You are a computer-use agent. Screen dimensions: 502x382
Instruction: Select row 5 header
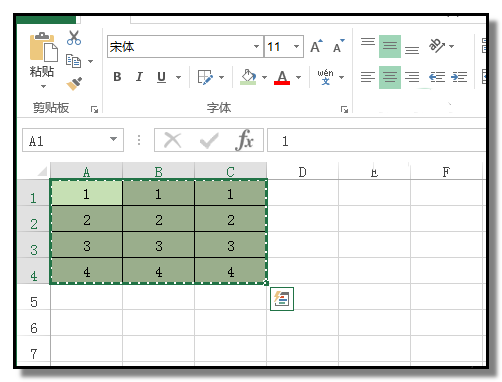pyautogui.click(x=33, y=297)
